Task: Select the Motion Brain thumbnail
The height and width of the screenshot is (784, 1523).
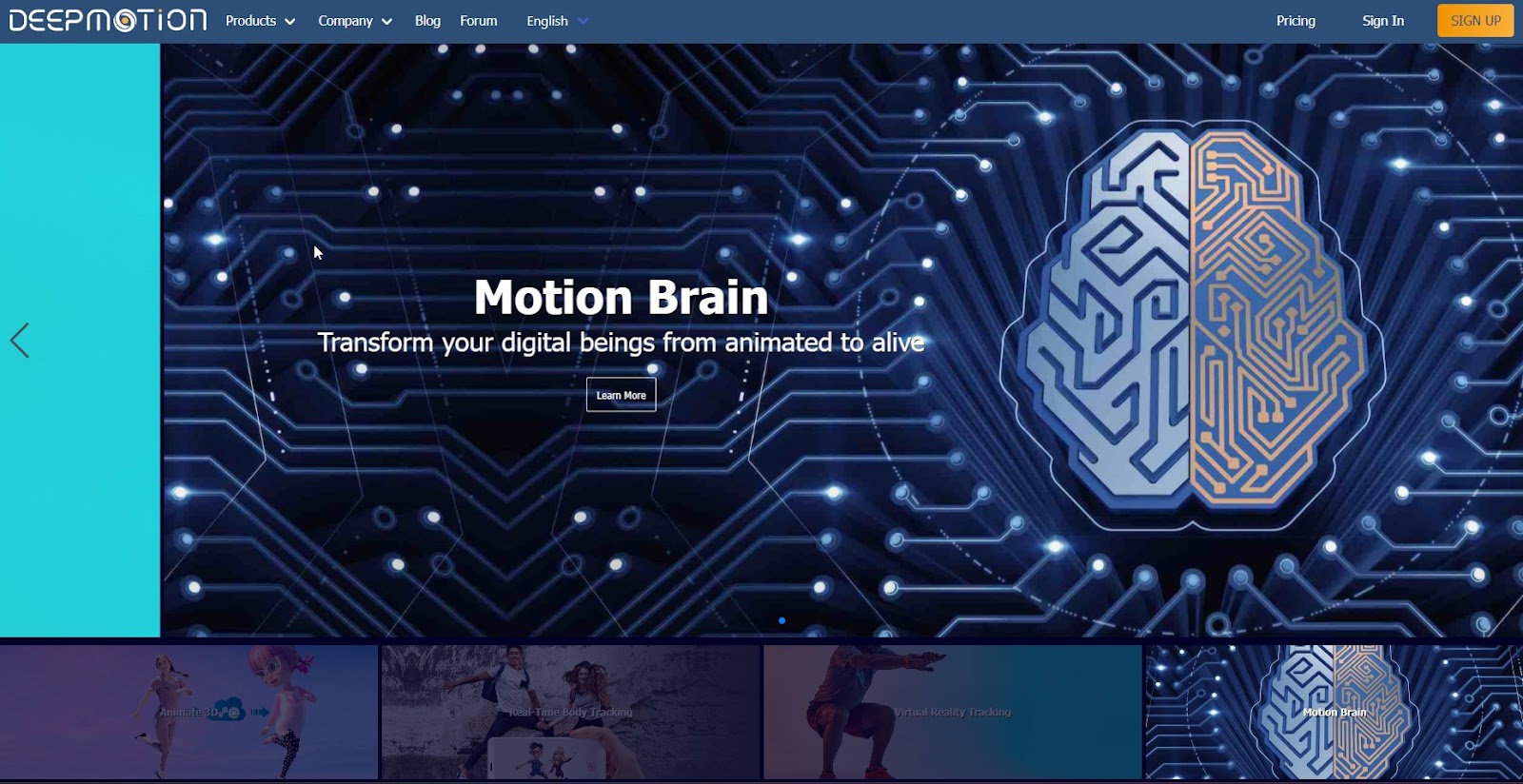Action: pyautogui.click(x=1334, y=712)
